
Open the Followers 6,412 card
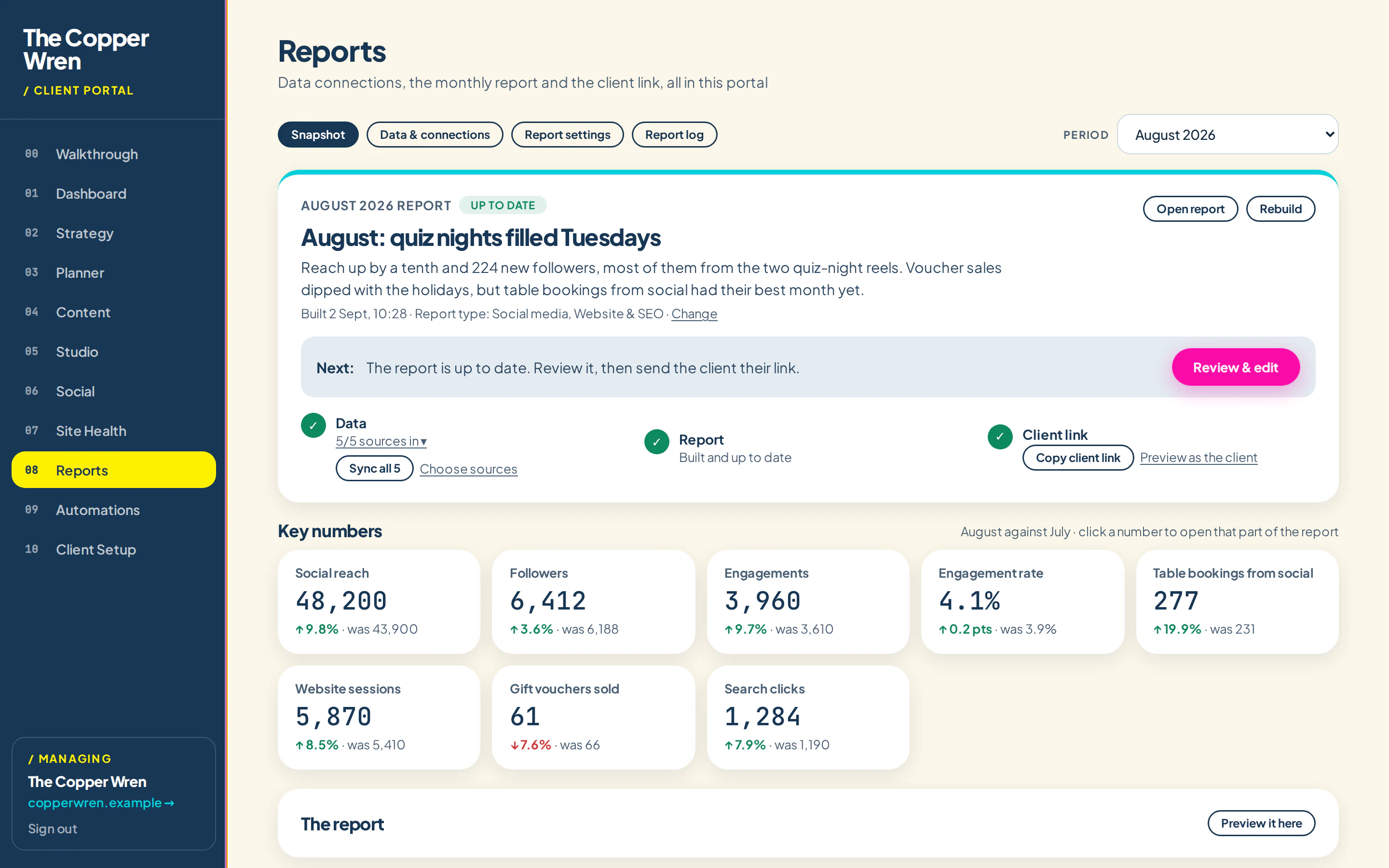[594, 602]
